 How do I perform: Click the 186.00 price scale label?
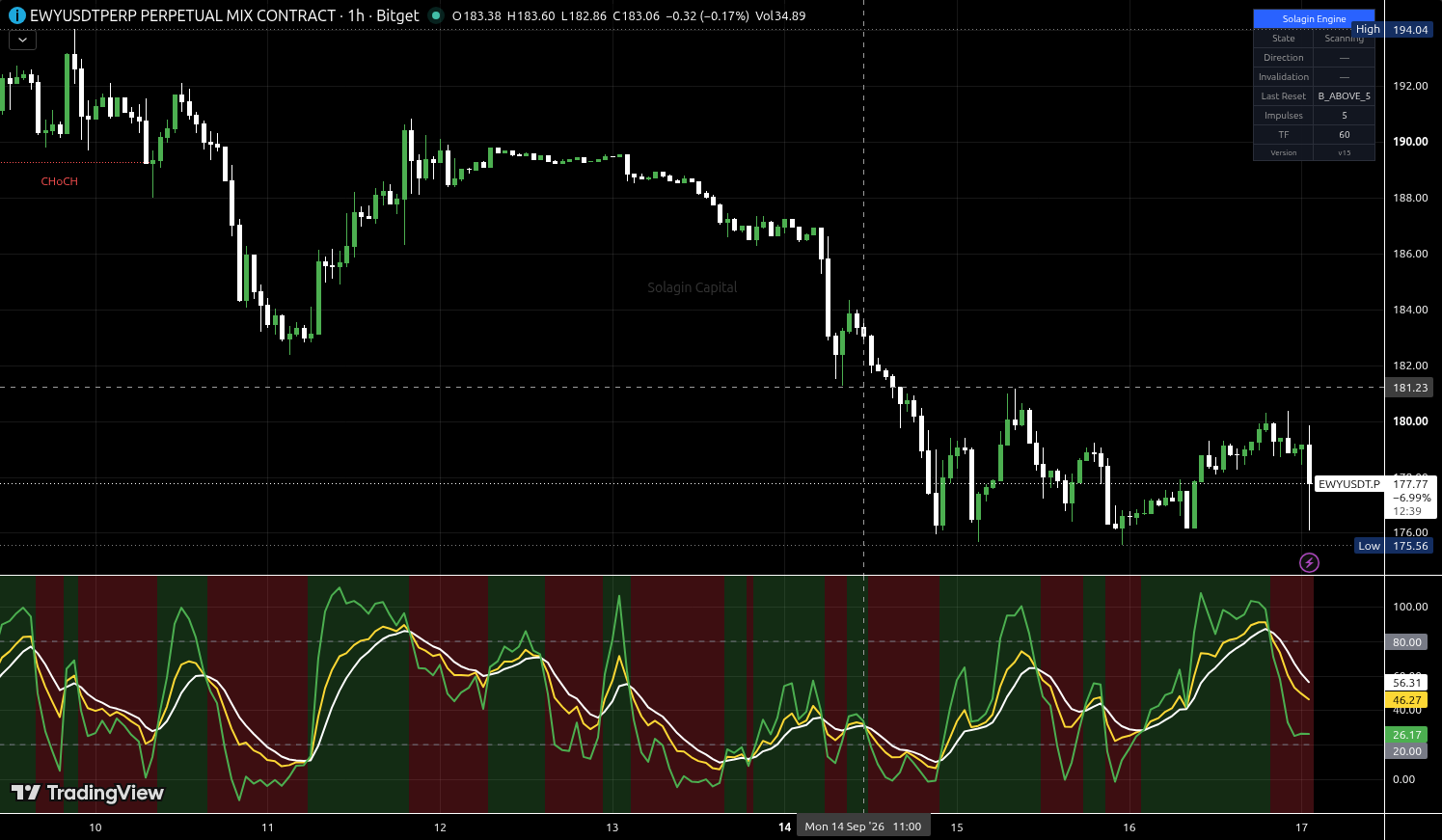click(1410, 254)
